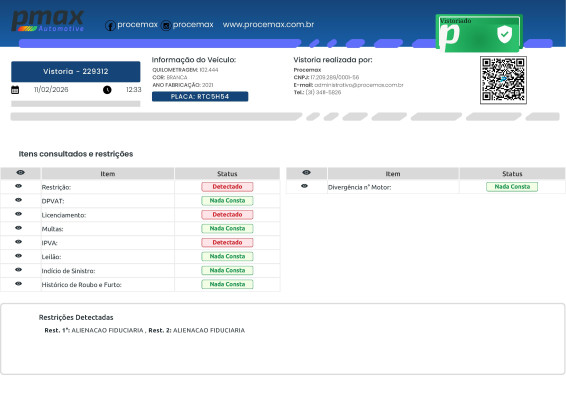Click the eye icon in left table header
566x400 pixels.
pos(21,173)
